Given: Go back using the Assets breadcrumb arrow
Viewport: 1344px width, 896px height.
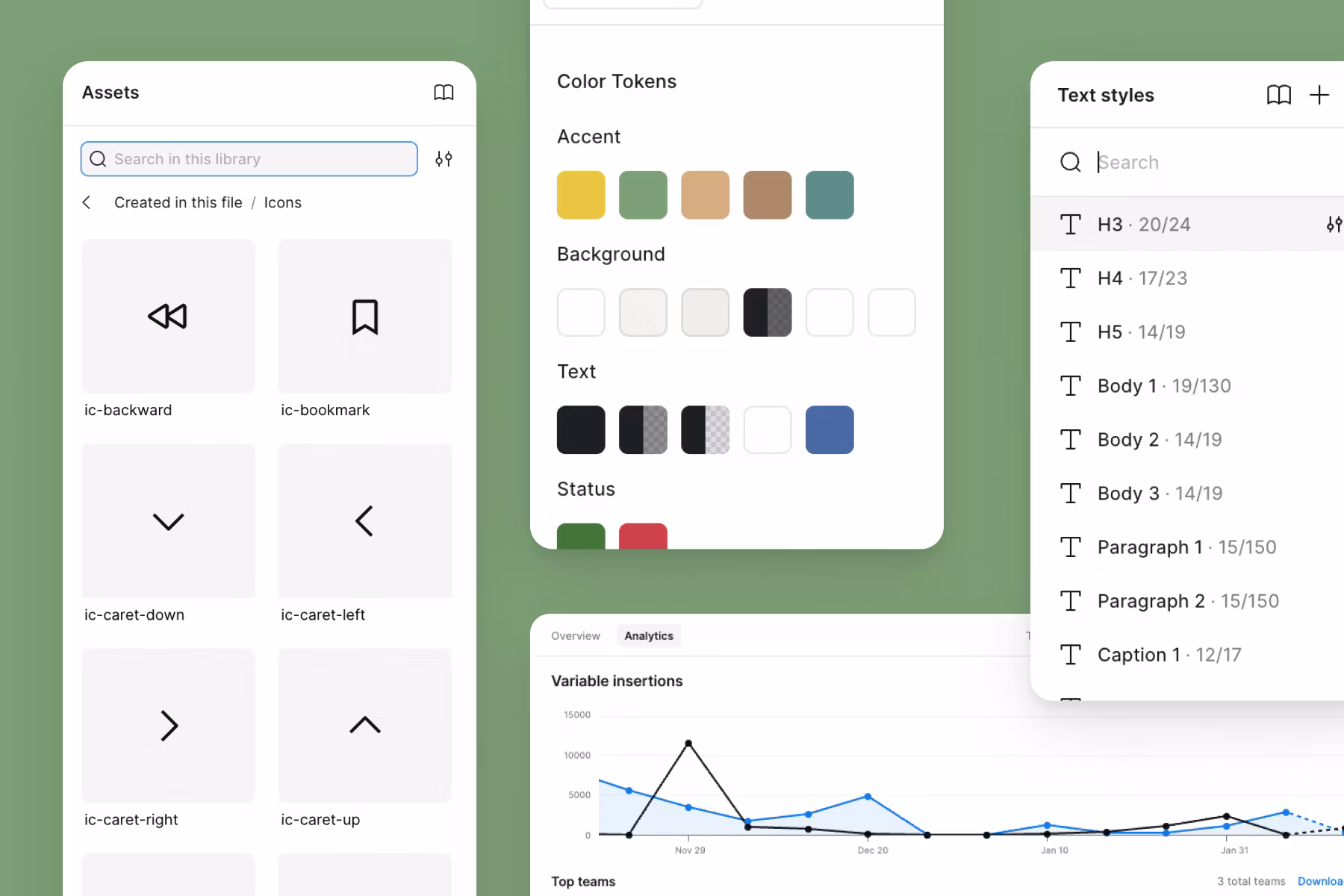Looking at the screenshot, I should 87,202.
